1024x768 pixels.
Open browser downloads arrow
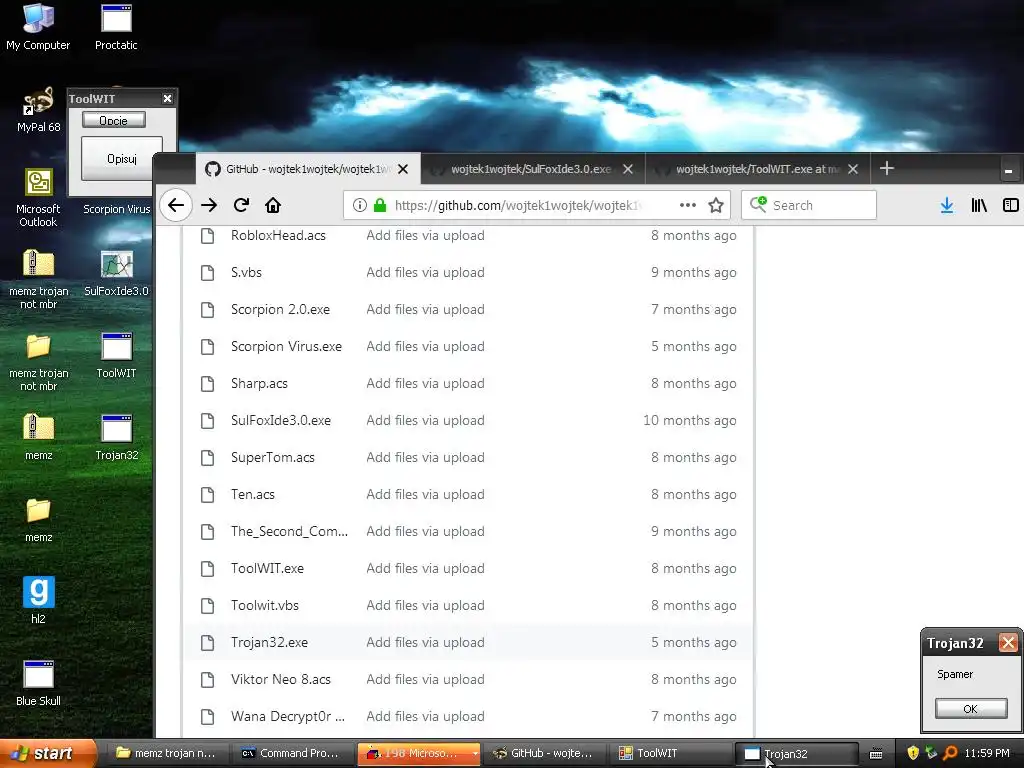pyautogui.click(x=946, y=205)
